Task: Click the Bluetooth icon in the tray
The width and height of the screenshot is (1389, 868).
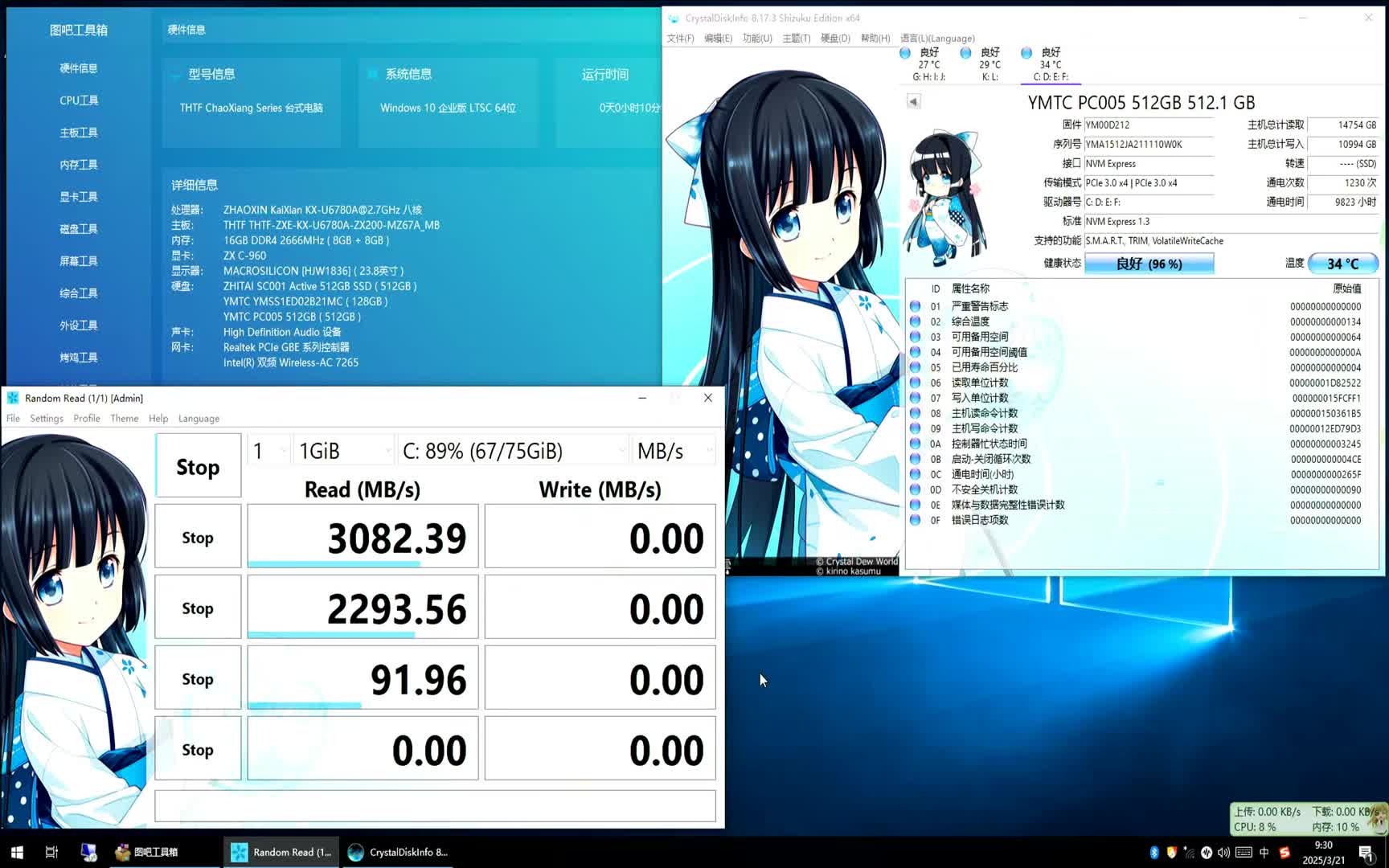Action: pyautogui.click(x=1155, y=852)
